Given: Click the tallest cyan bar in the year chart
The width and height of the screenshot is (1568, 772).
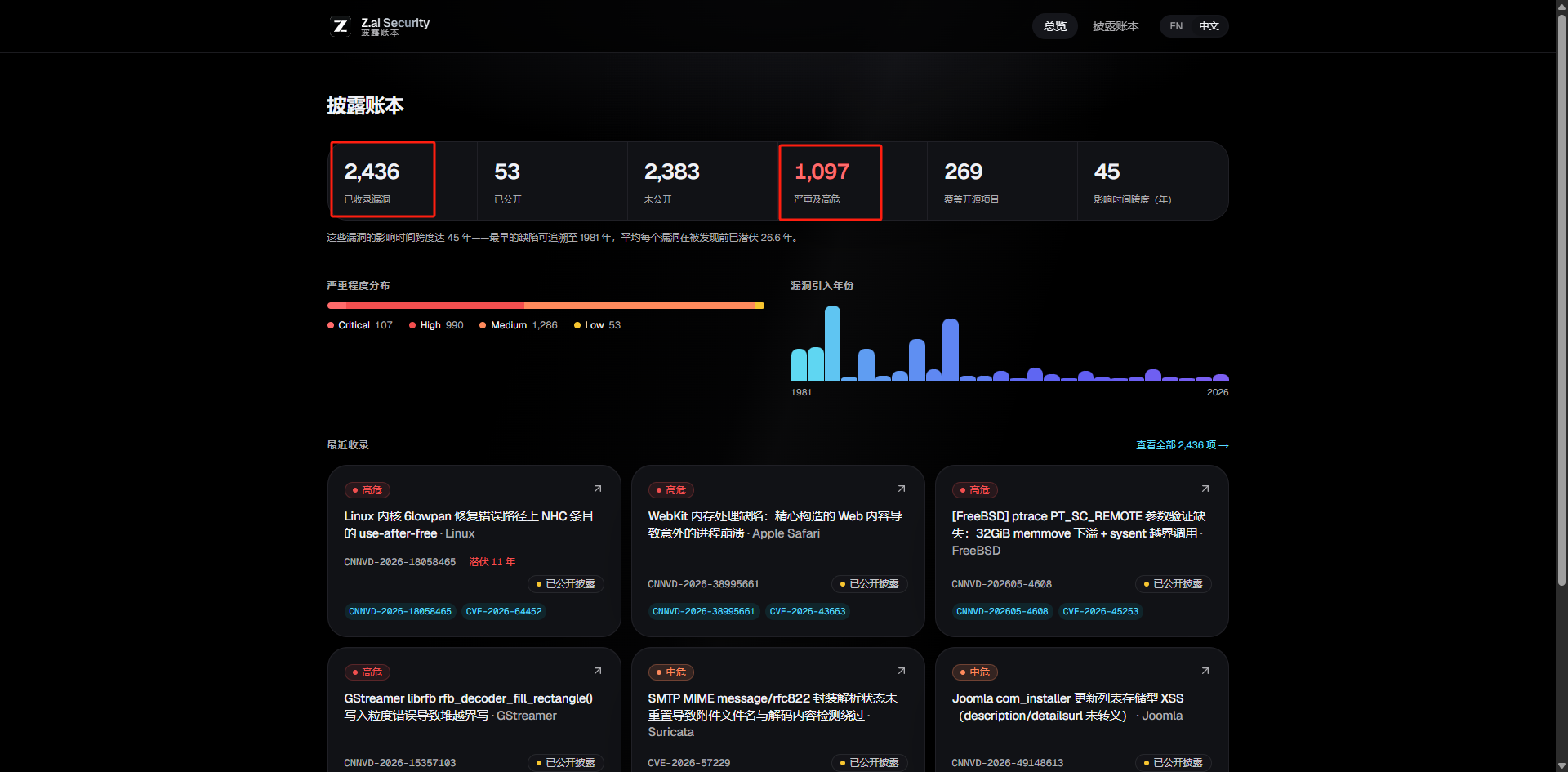Looking at the screenshot, I should pyautogui.click(x=832, y=343).
